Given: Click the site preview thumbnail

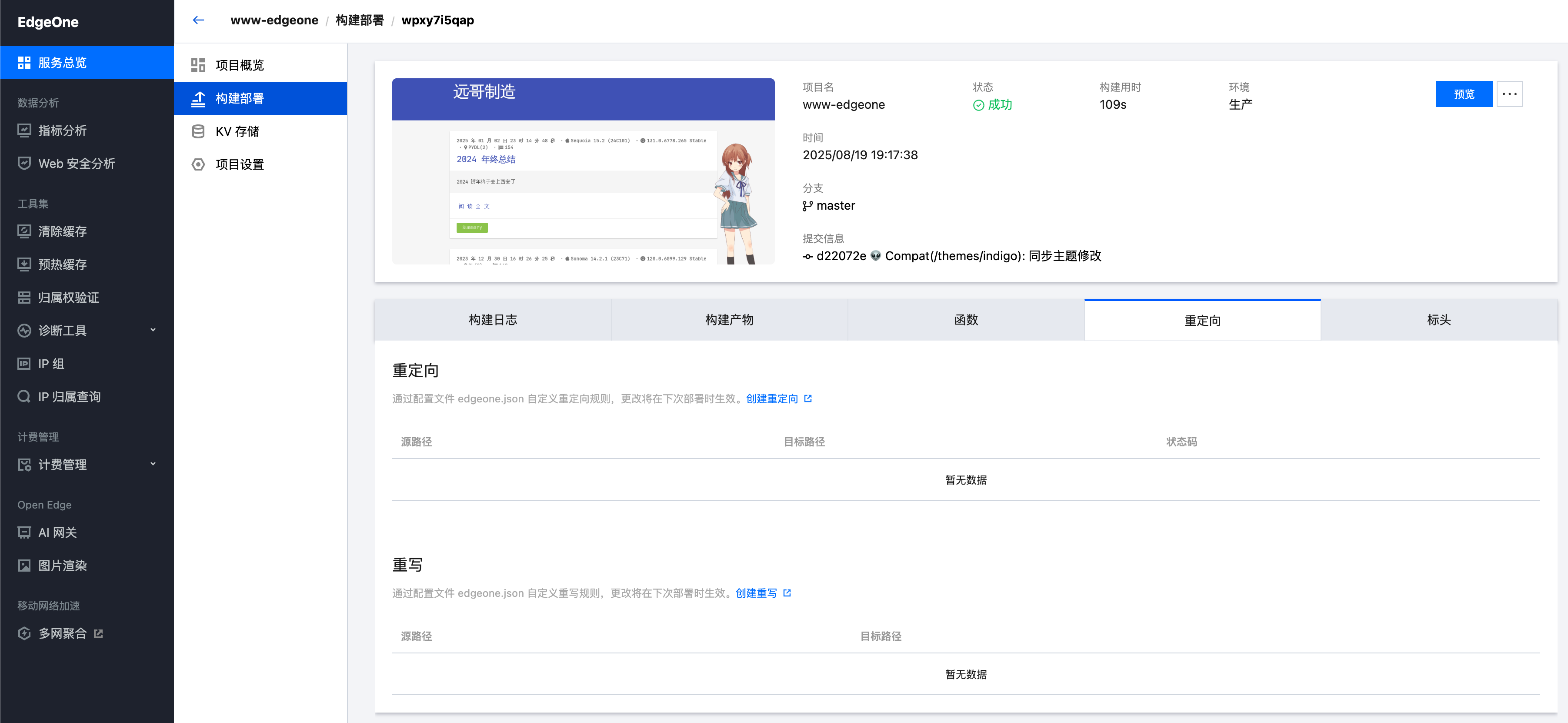Looking at the screenshot, I should 583,171.
